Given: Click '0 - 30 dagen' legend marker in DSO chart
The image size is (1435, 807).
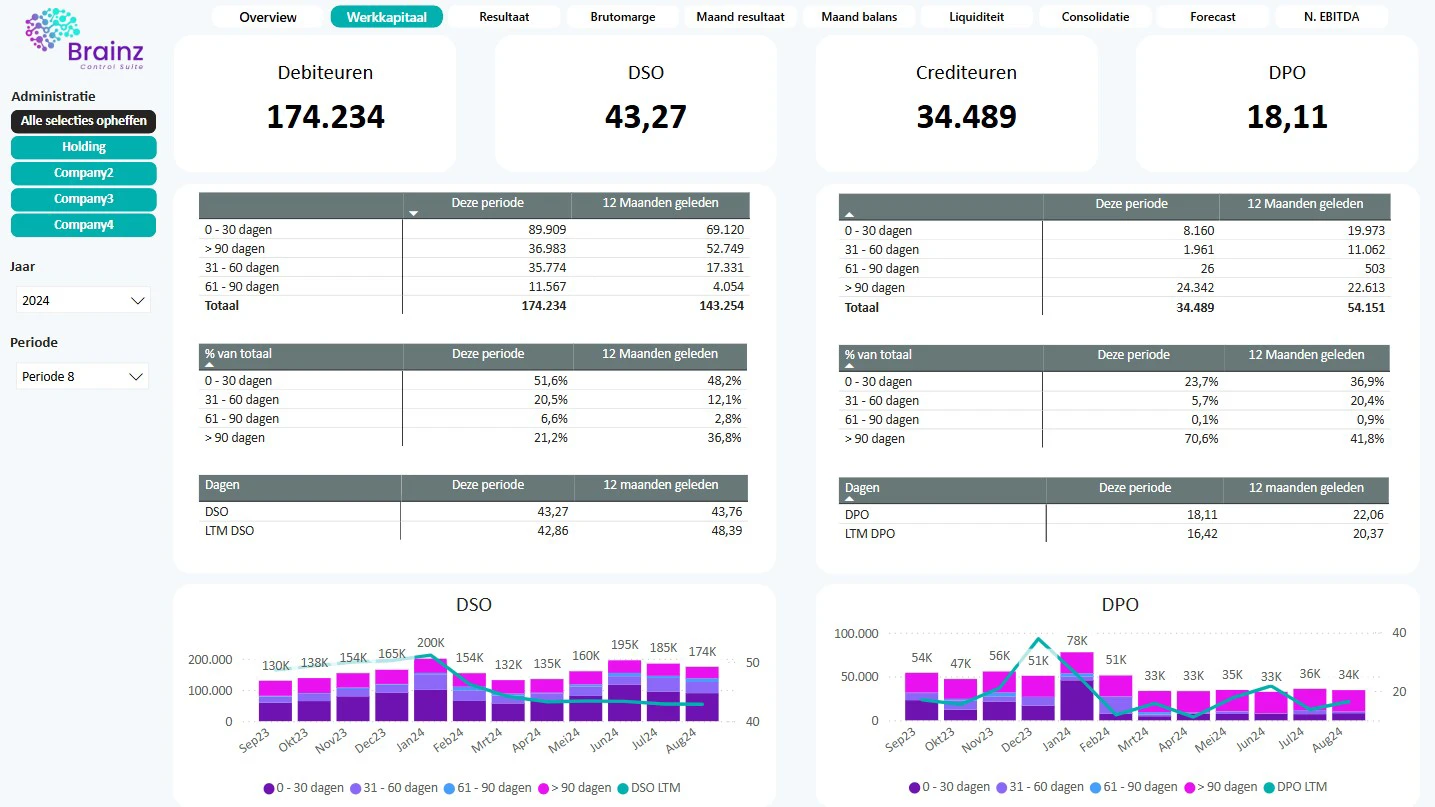Looking at the screenshot, I should [269, 788].
